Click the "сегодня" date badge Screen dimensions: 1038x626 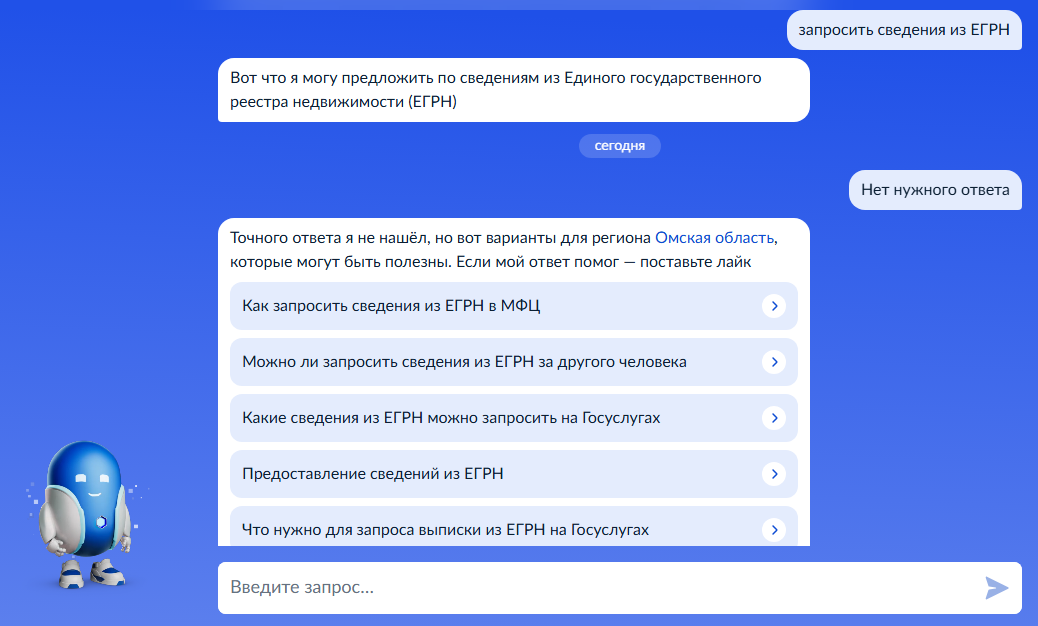pos(619,146)
